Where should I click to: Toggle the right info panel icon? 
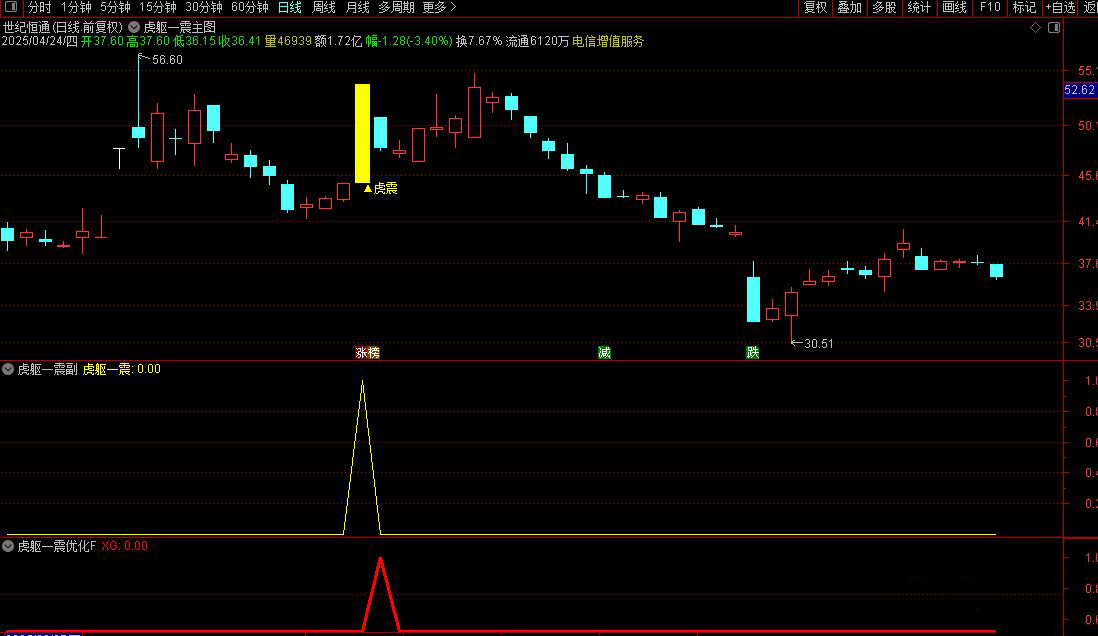(1054, 27)
